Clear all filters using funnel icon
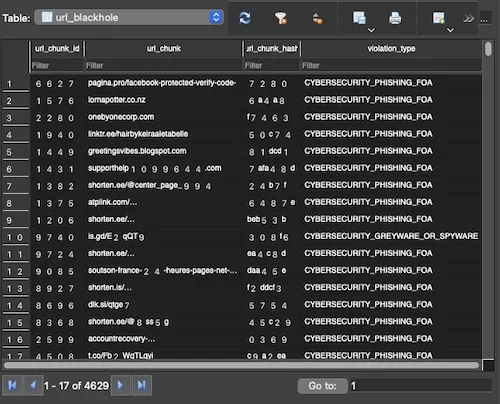The image size is (500, 404). [x=281, y=18]
